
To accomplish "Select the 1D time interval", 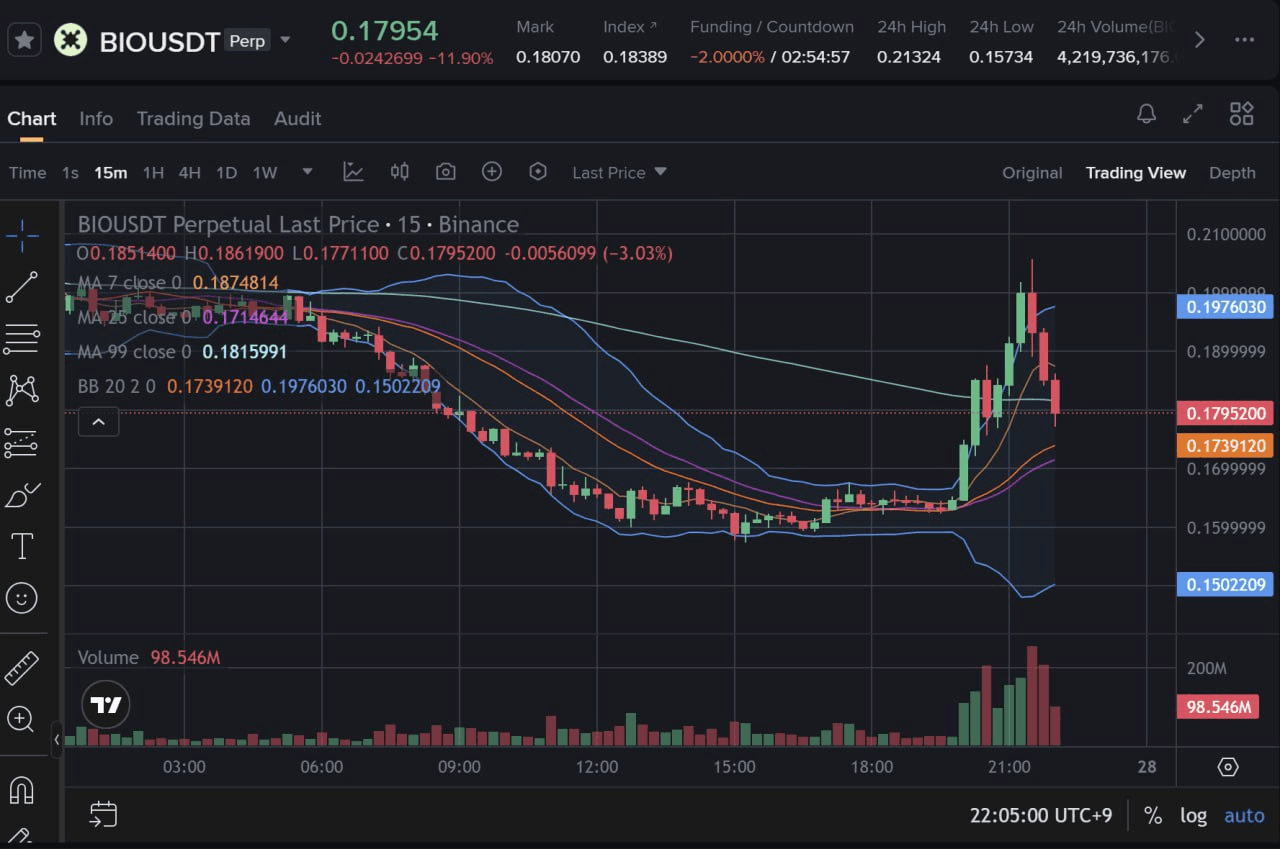I will (x=227, y=172).
